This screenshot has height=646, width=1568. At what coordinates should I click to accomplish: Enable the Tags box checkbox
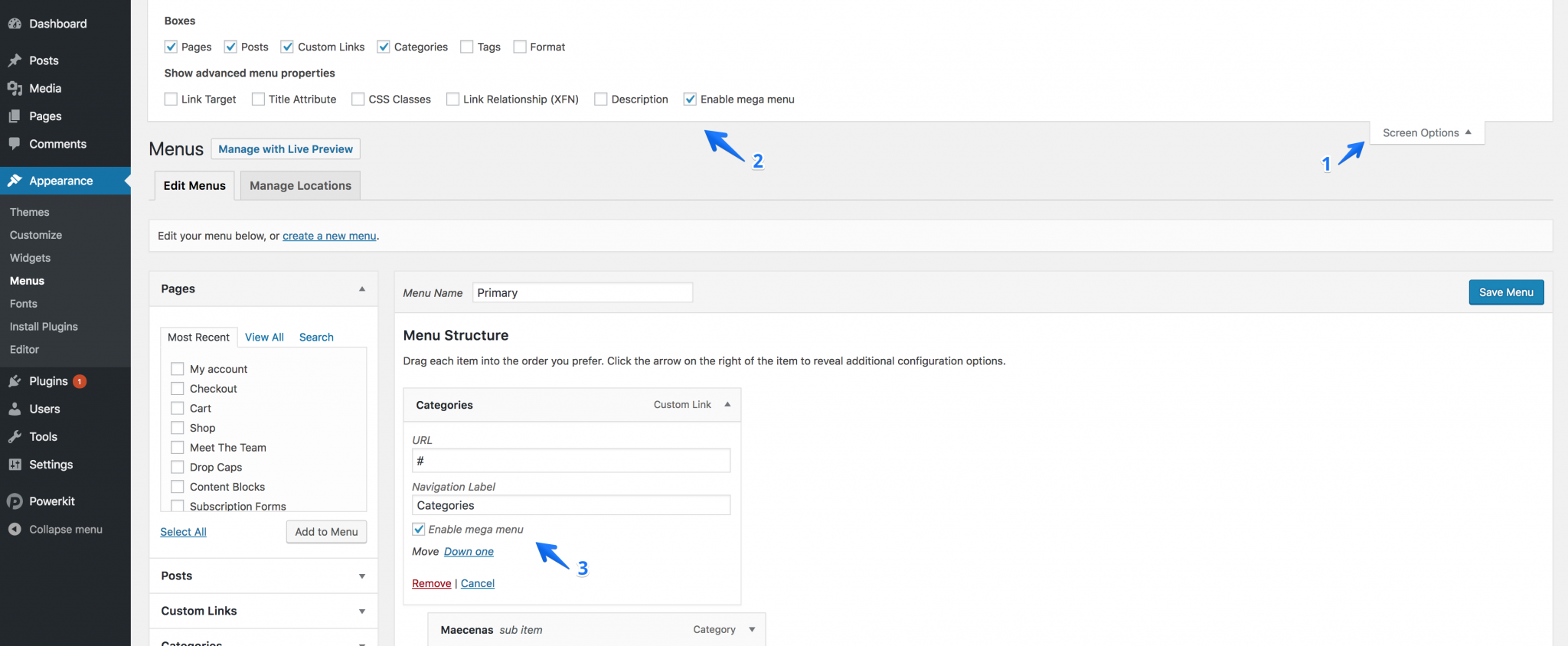467,47
